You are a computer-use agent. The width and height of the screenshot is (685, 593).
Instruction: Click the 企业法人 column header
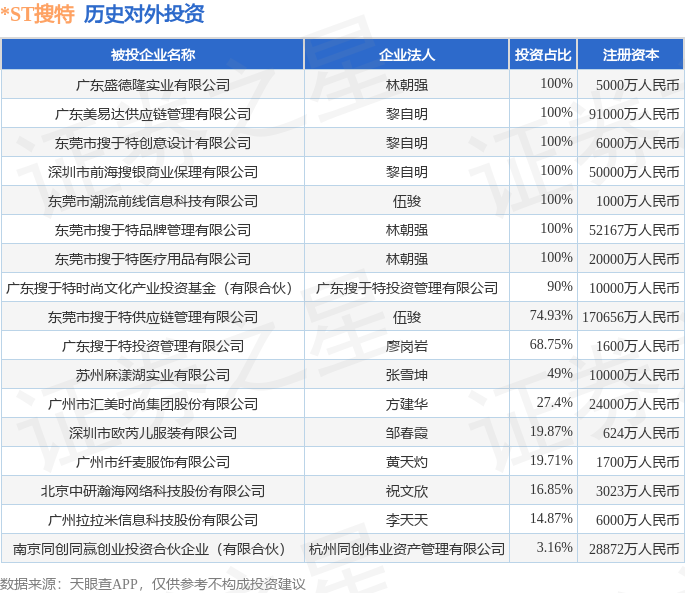click(407, 55)
